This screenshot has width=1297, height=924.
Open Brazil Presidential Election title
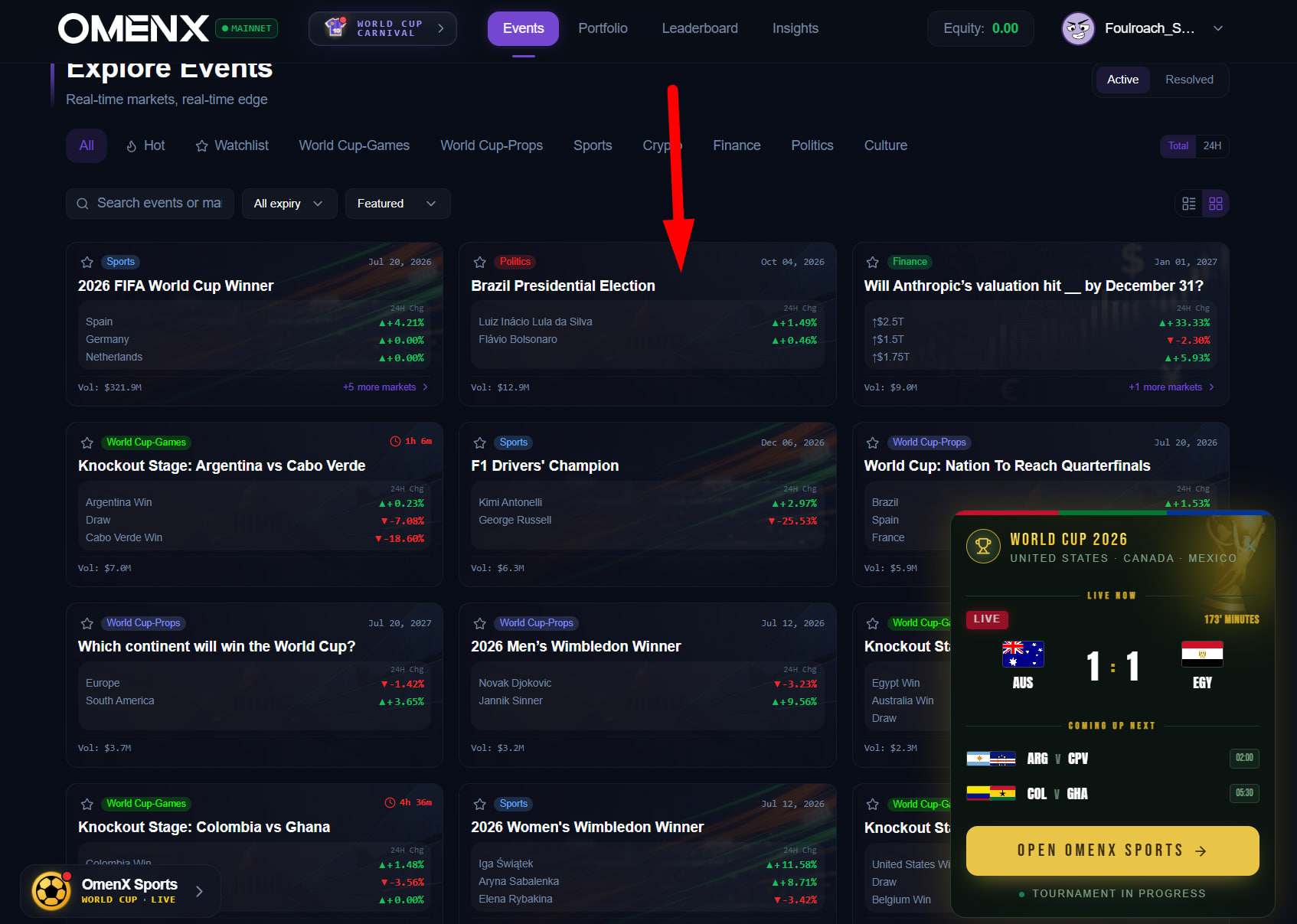(563, 286)
